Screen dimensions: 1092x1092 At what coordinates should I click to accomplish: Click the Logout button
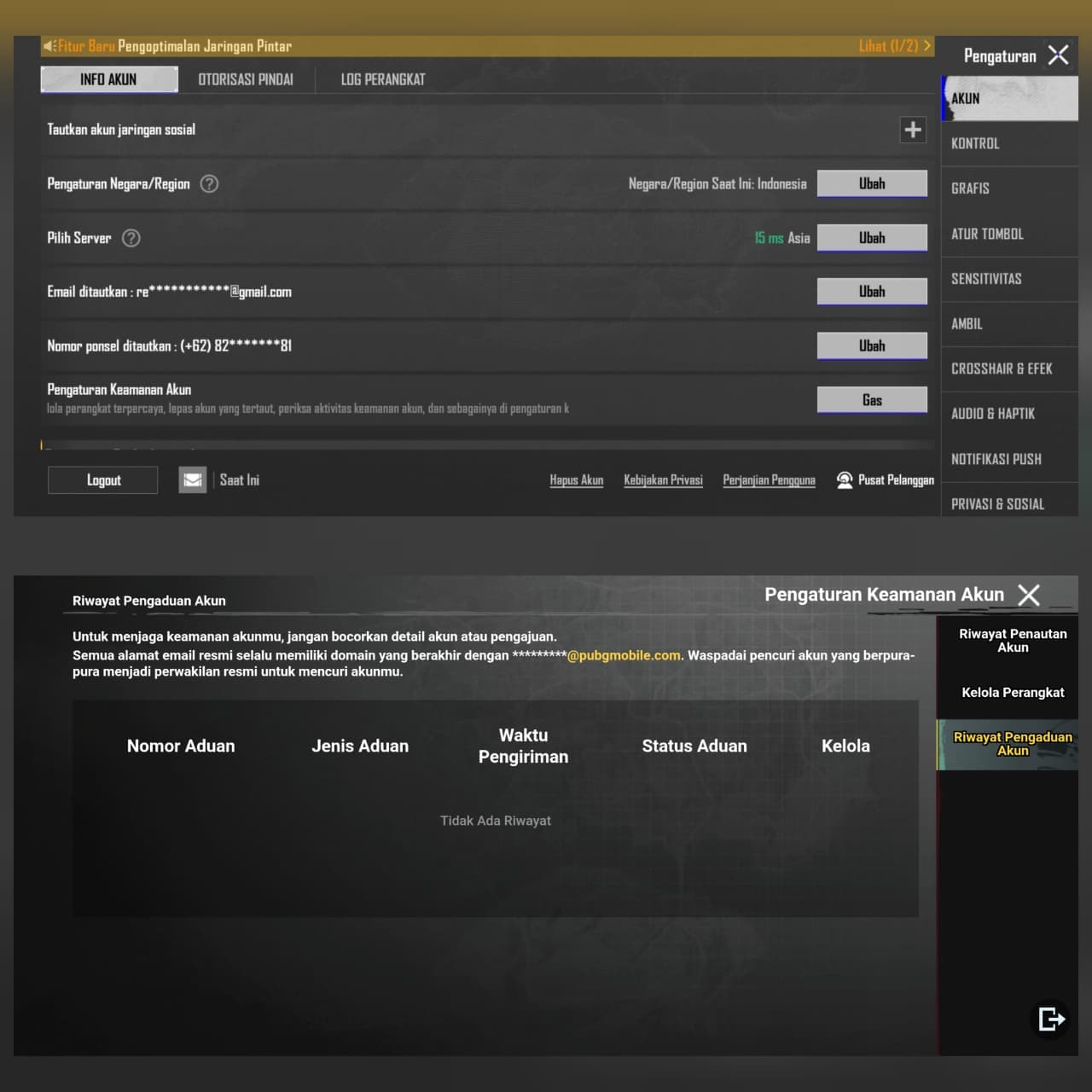pos(103,480)
